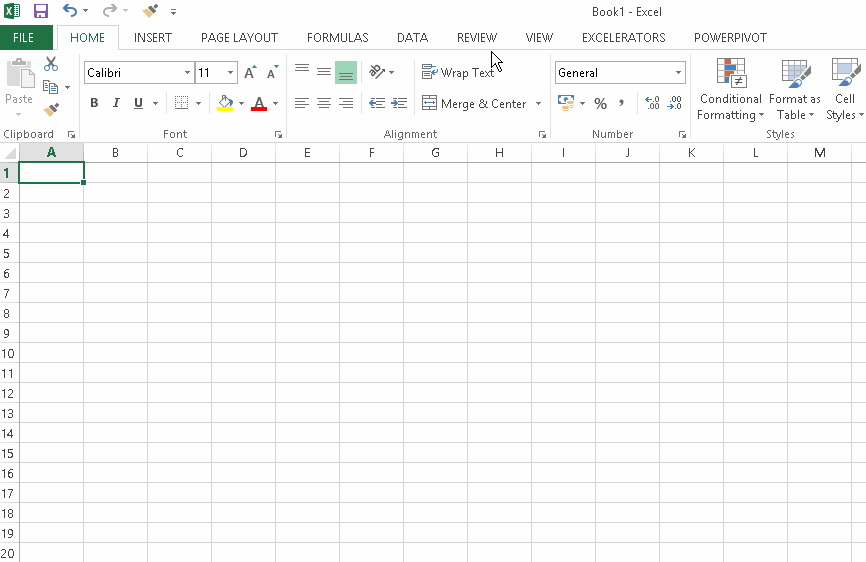Undo the last action
The height and width of the screenshot is (562, 866).
(70, 10)
